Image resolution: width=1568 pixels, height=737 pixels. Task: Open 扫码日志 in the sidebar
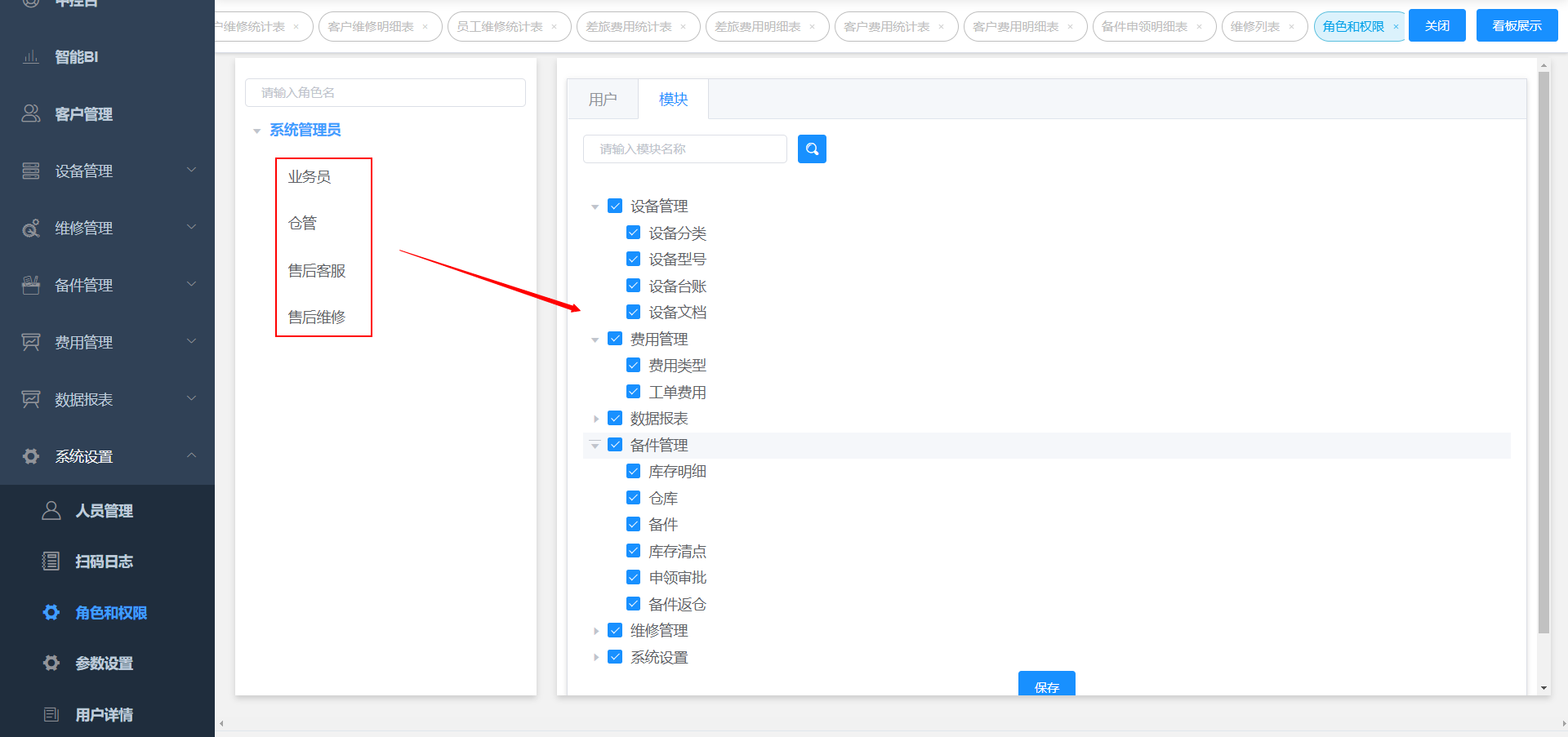coord(104,562)
